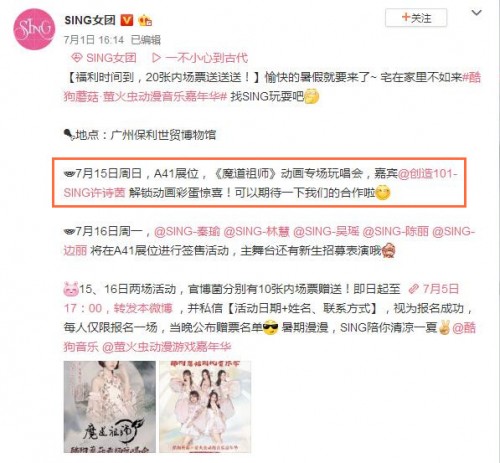Open the SING女团 super topic tag
500x463 pixels.
click(x=104, y=58)
